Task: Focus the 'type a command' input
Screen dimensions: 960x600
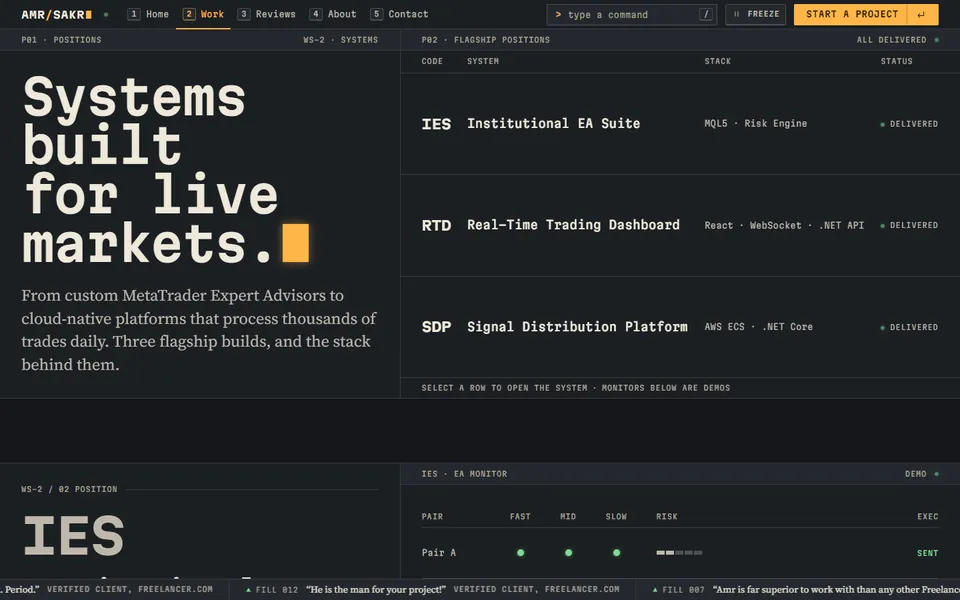Action: [631, 15]
